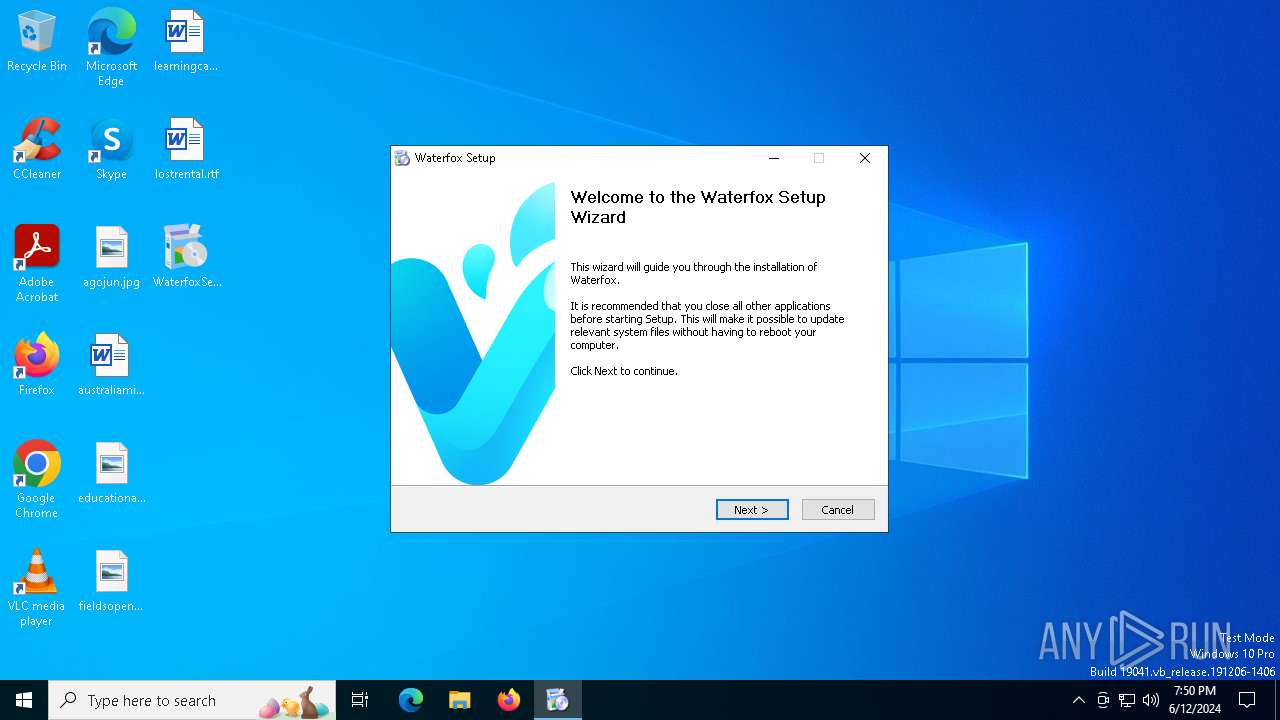Minimize the Waterfox Setup dialog
Viewport: 1280px width, 720px height.
[774, 158]
